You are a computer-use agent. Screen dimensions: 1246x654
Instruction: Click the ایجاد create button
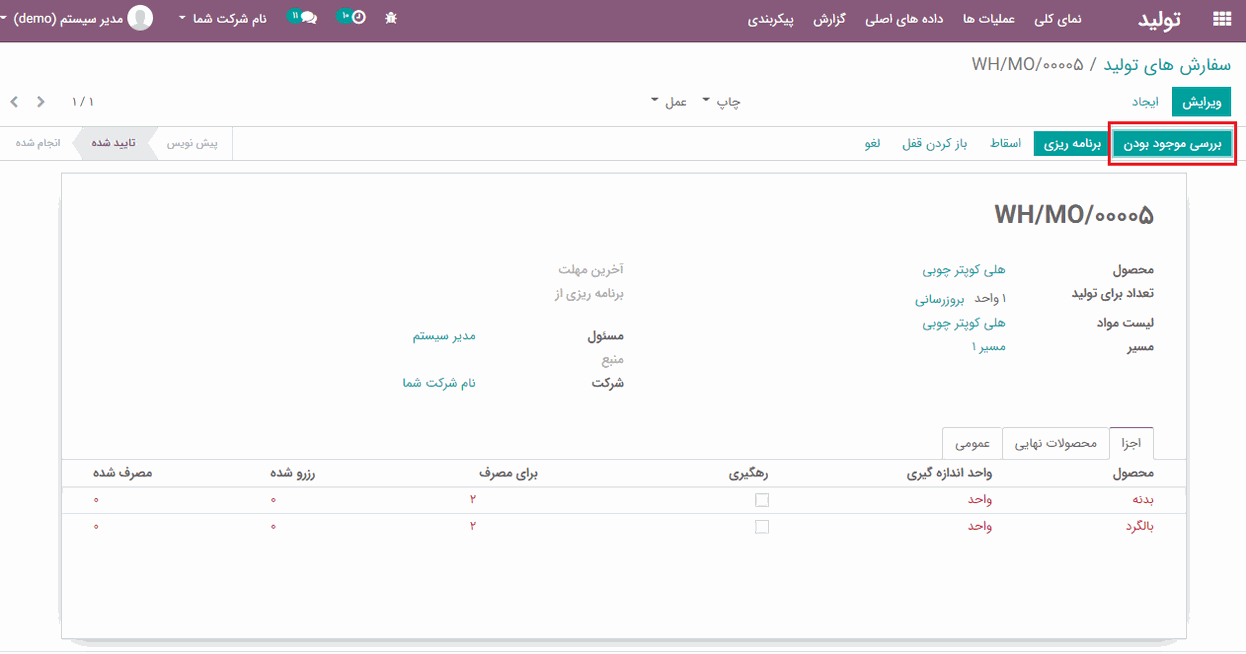tap(1145, 102)
